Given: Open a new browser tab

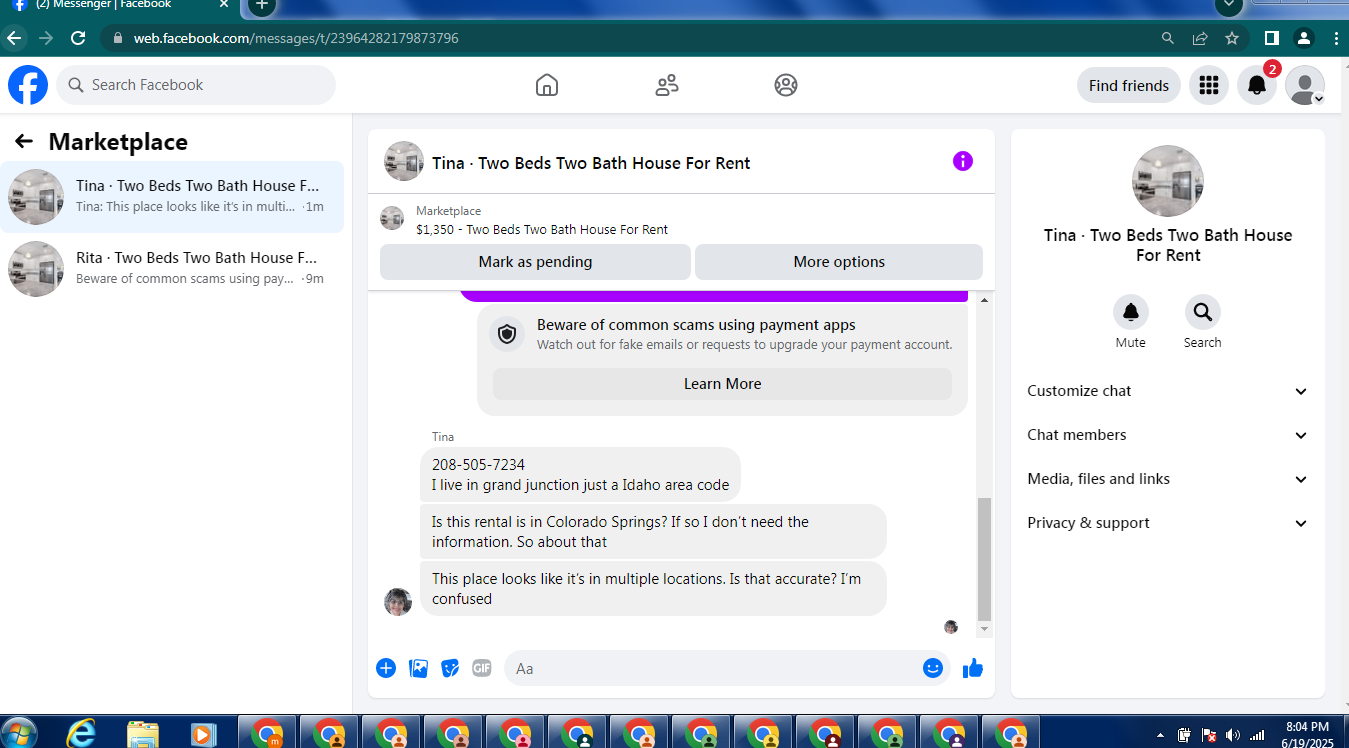Looking at the screenshot, I should pos(261,5).
